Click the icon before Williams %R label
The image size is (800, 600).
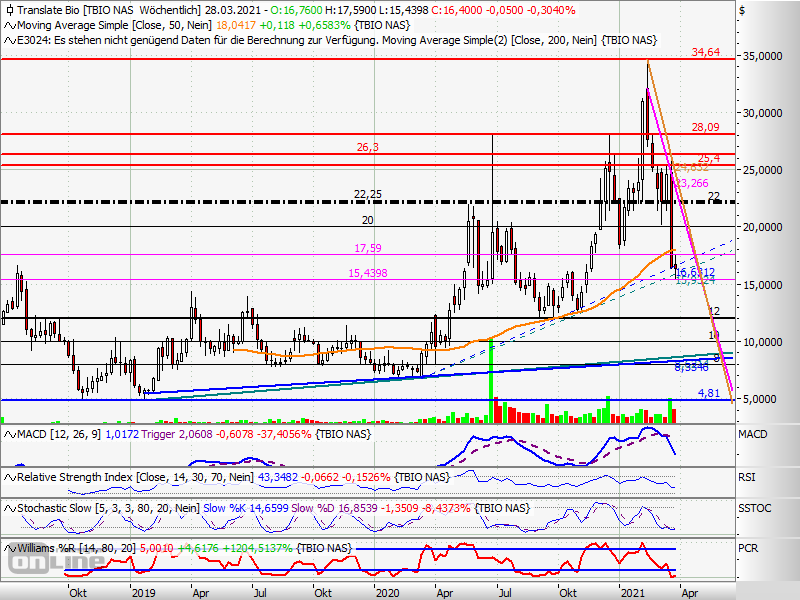click(x=8, y=548)
